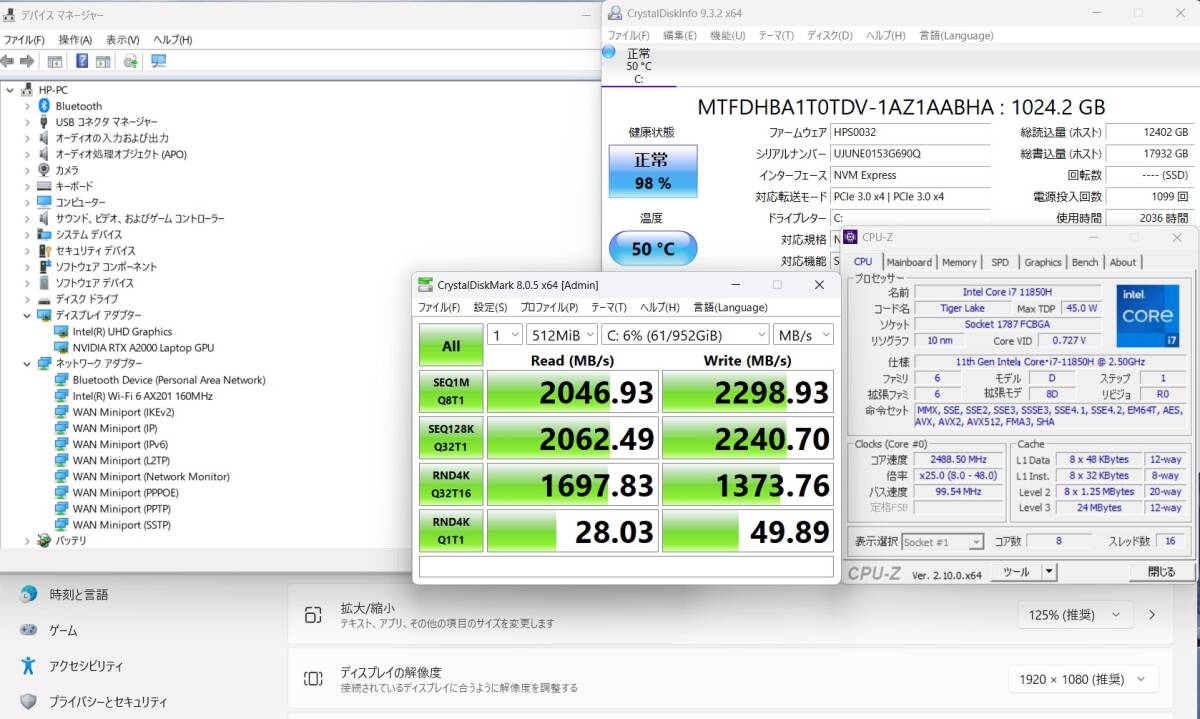
Task: Click the Intel Core i7 badge in CPU-Z
Action: click(1148, 315)
